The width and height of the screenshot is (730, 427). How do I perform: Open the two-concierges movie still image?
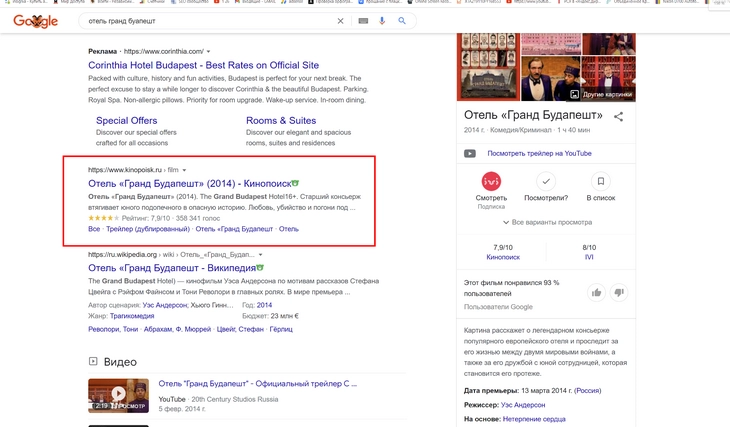click(551, 78)
